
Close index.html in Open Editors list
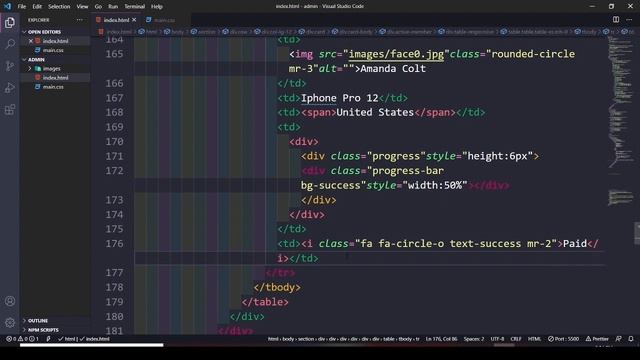tap(31, 41)
